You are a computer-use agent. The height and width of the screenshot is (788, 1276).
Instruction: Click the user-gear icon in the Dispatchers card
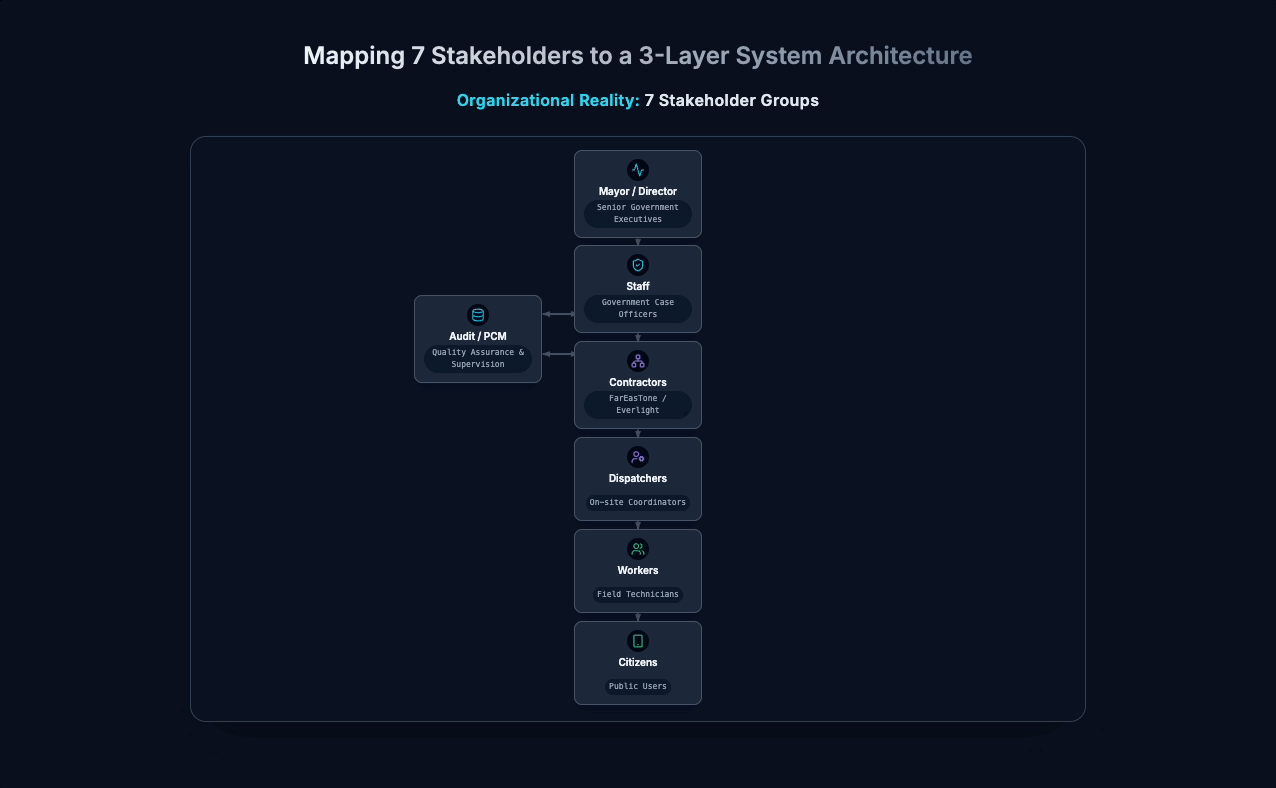638,457
